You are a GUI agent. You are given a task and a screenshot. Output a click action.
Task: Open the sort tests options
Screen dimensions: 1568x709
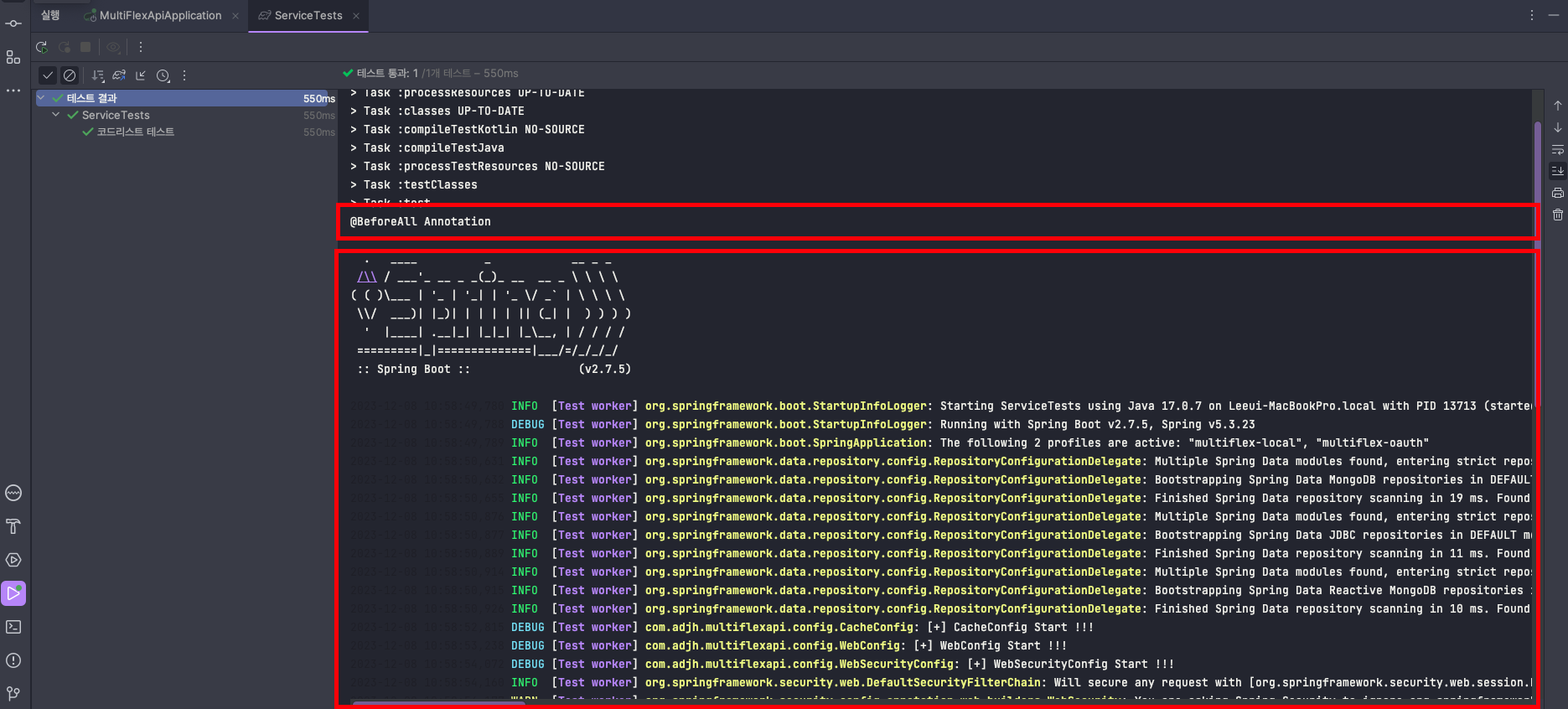tap(98, 75)
